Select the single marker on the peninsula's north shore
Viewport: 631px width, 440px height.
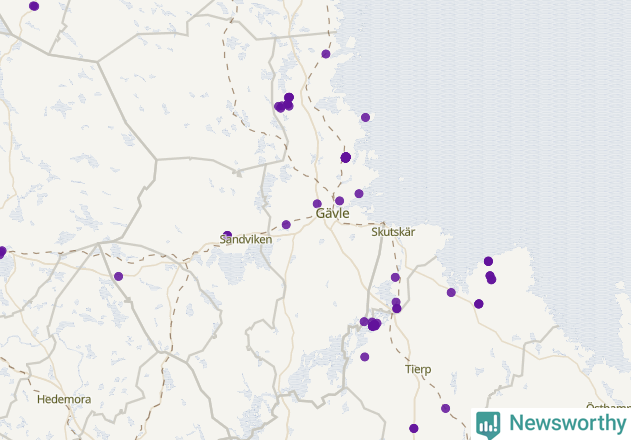[488, 261]
